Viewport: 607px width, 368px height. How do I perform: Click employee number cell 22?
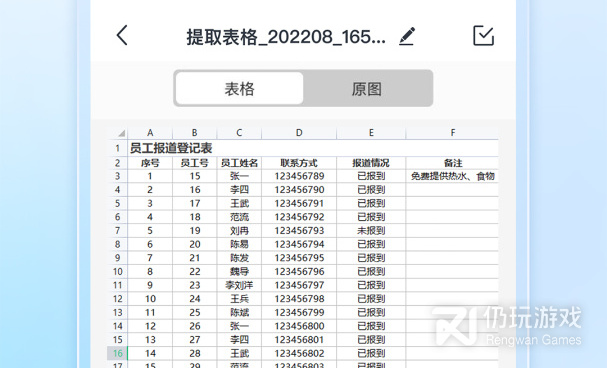pyautogui.click(x=195, y=272)
